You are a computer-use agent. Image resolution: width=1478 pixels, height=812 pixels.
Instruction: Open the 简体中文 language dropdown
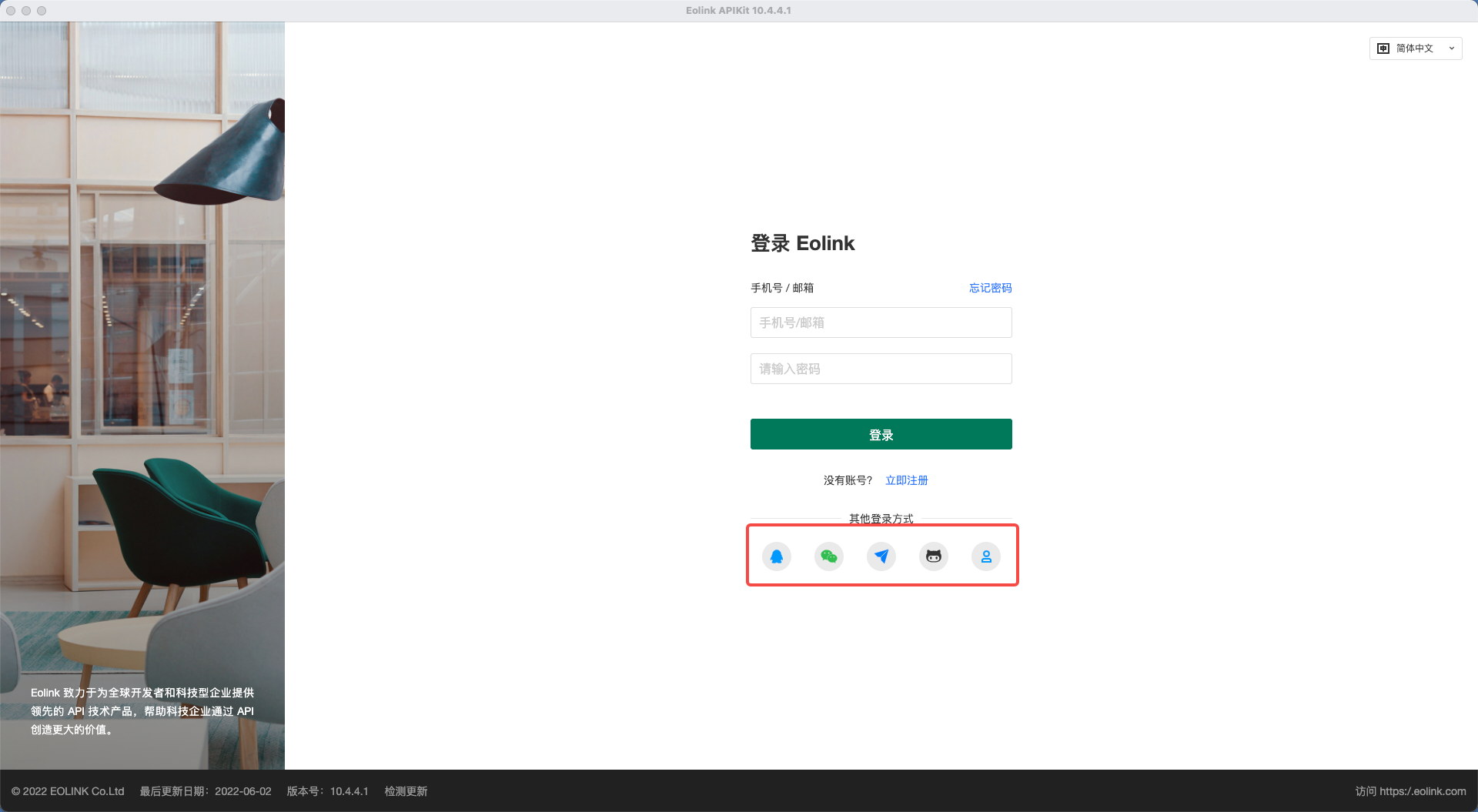(1416, 48)
